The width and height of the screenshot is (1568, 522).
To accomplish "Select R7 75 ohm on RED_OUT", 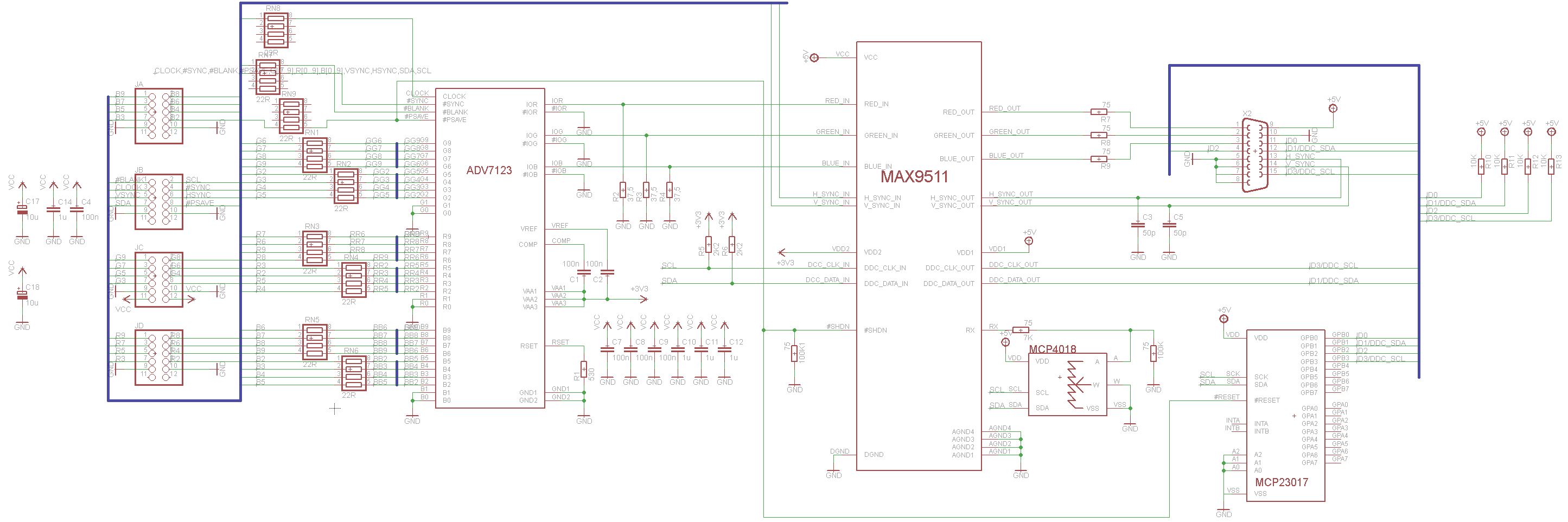I will [x=1099, y=112].
